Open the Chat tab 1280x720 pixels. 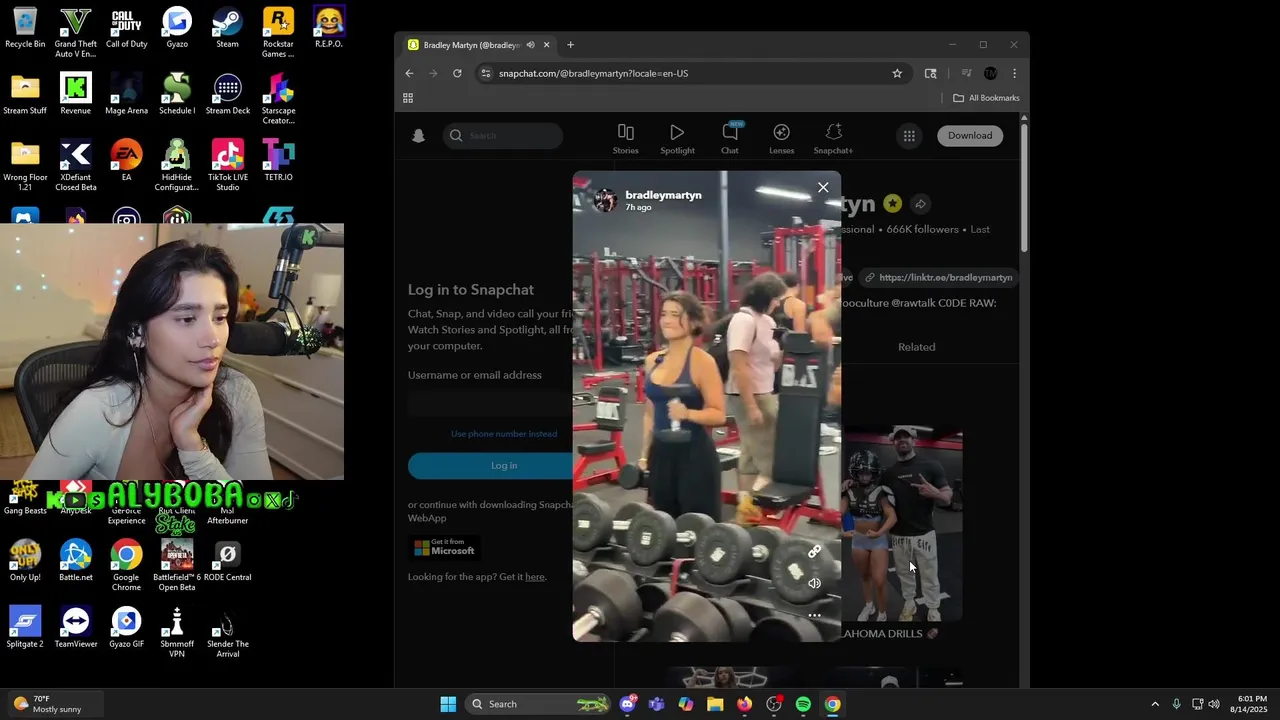[730, 139]
